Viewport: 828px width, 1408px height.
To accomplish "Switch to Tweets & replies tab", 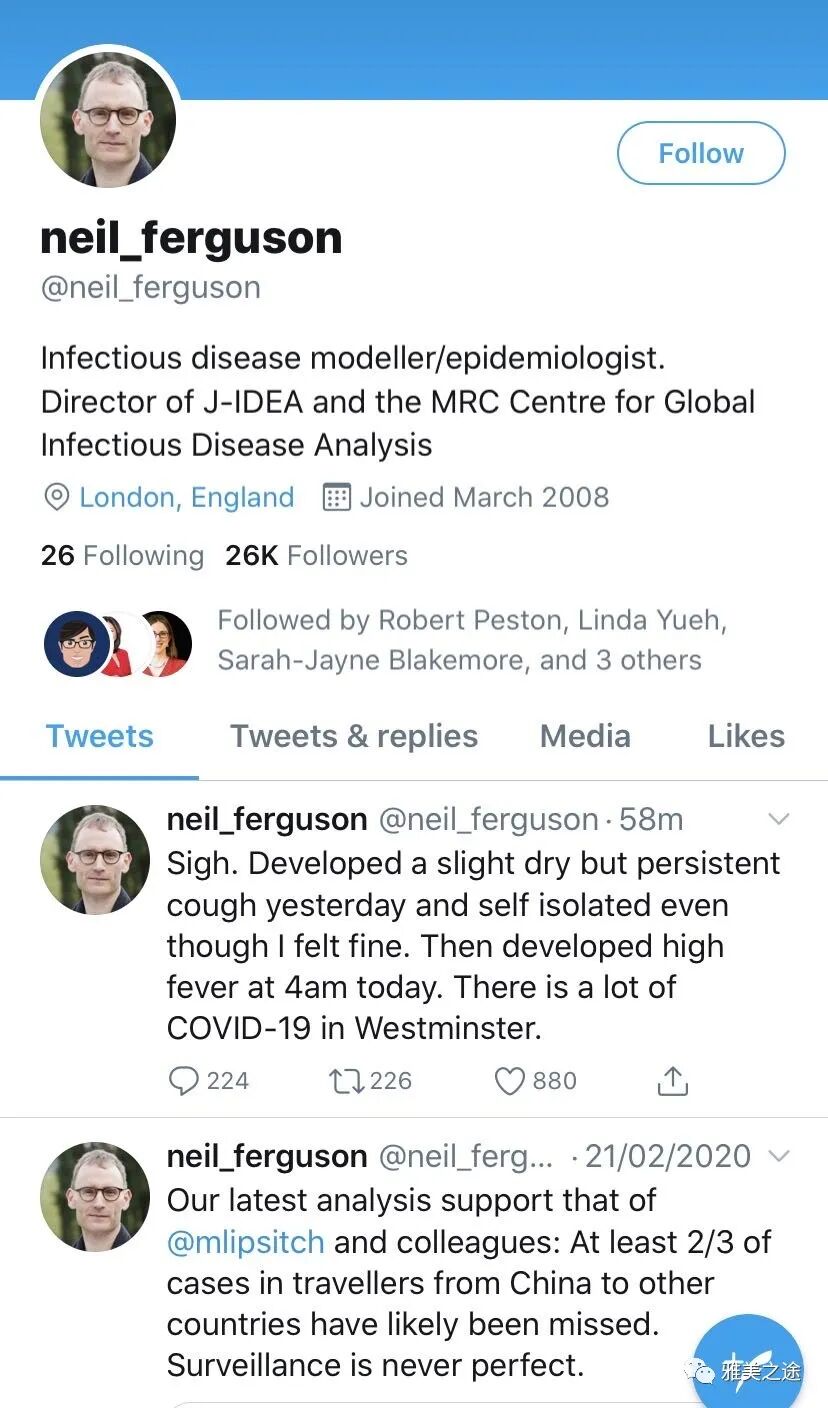I will click(x=354, y=737).
